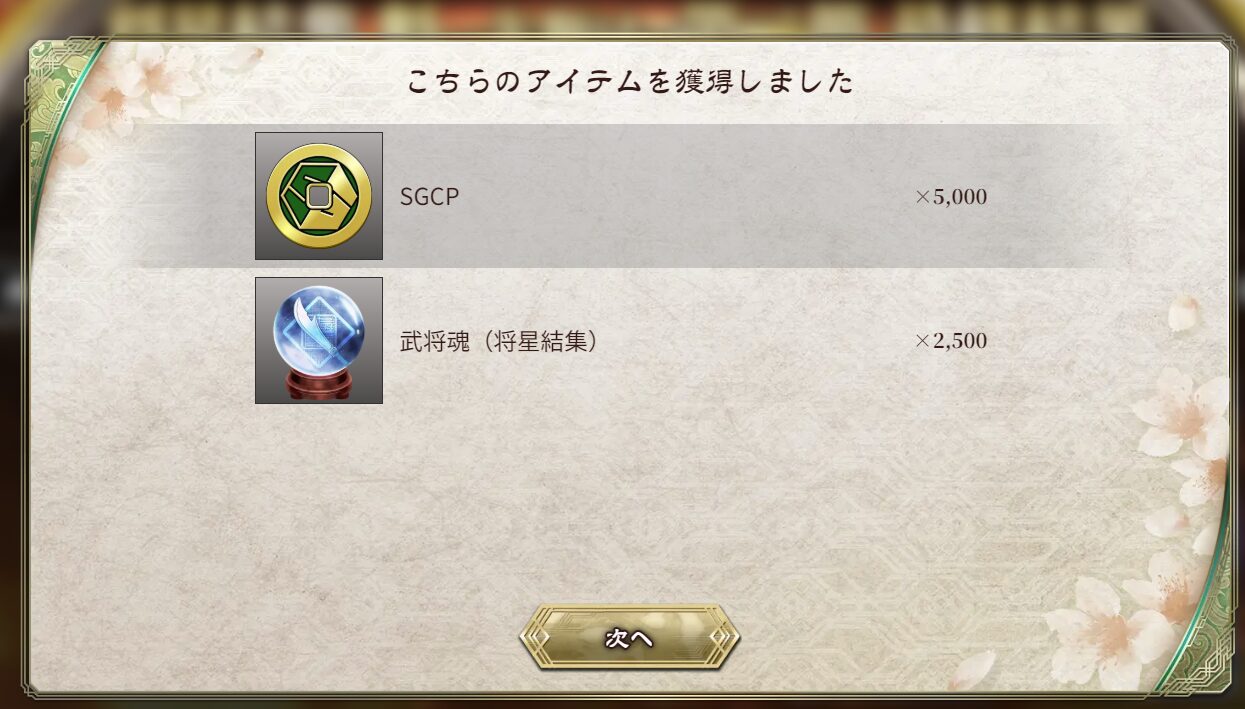Click the wooden stand under the crystal orb

(x=319, y=386)
